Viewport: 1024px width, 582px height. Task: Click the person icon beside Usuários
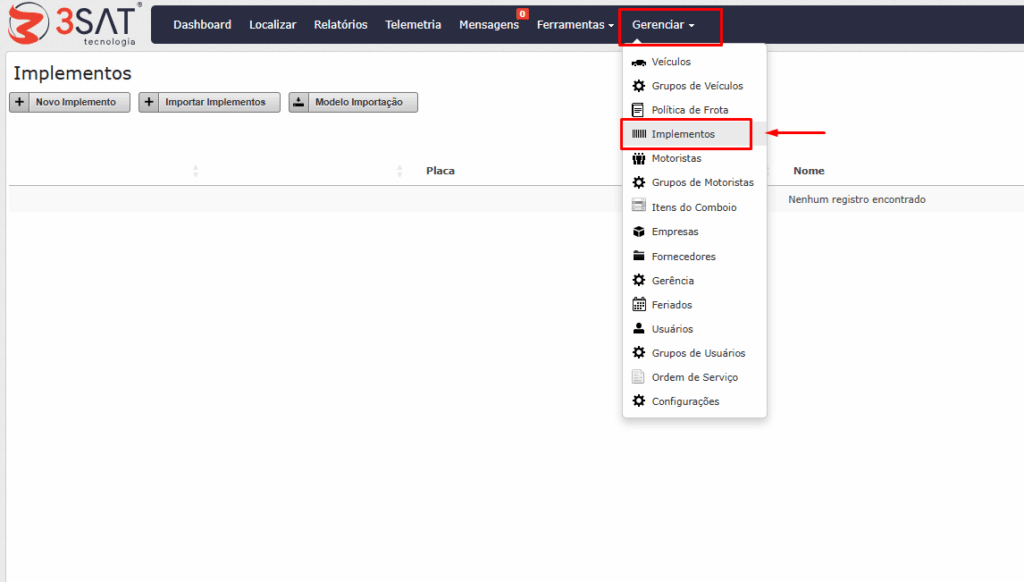tap(638, 329)
